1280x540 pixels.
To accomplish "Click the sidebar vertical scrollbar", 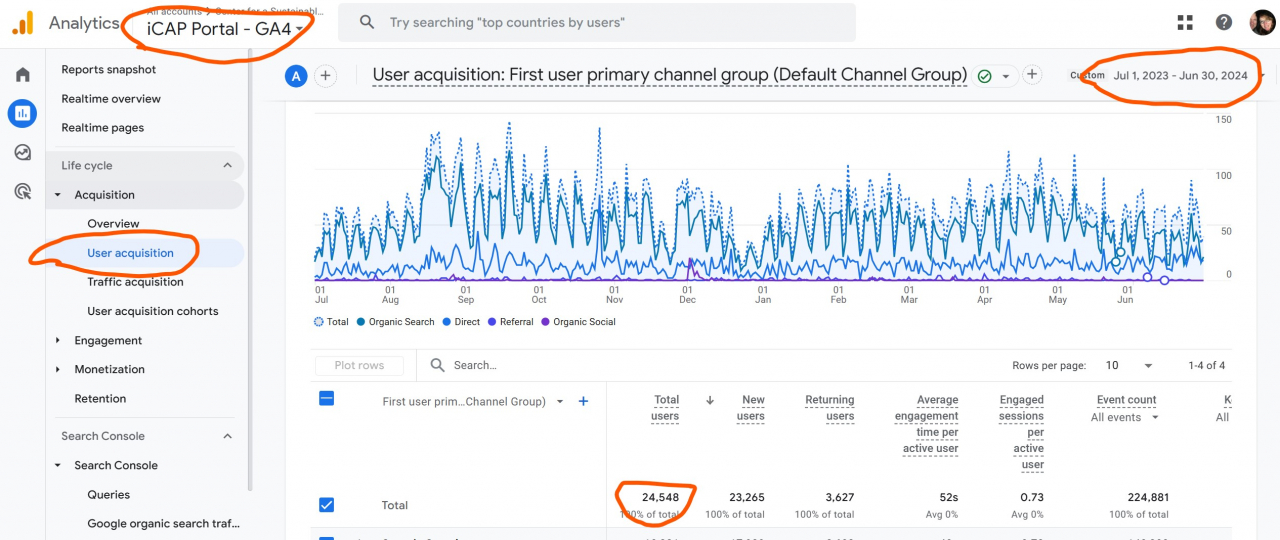I will pyautogui.click(x=251, y=270).
